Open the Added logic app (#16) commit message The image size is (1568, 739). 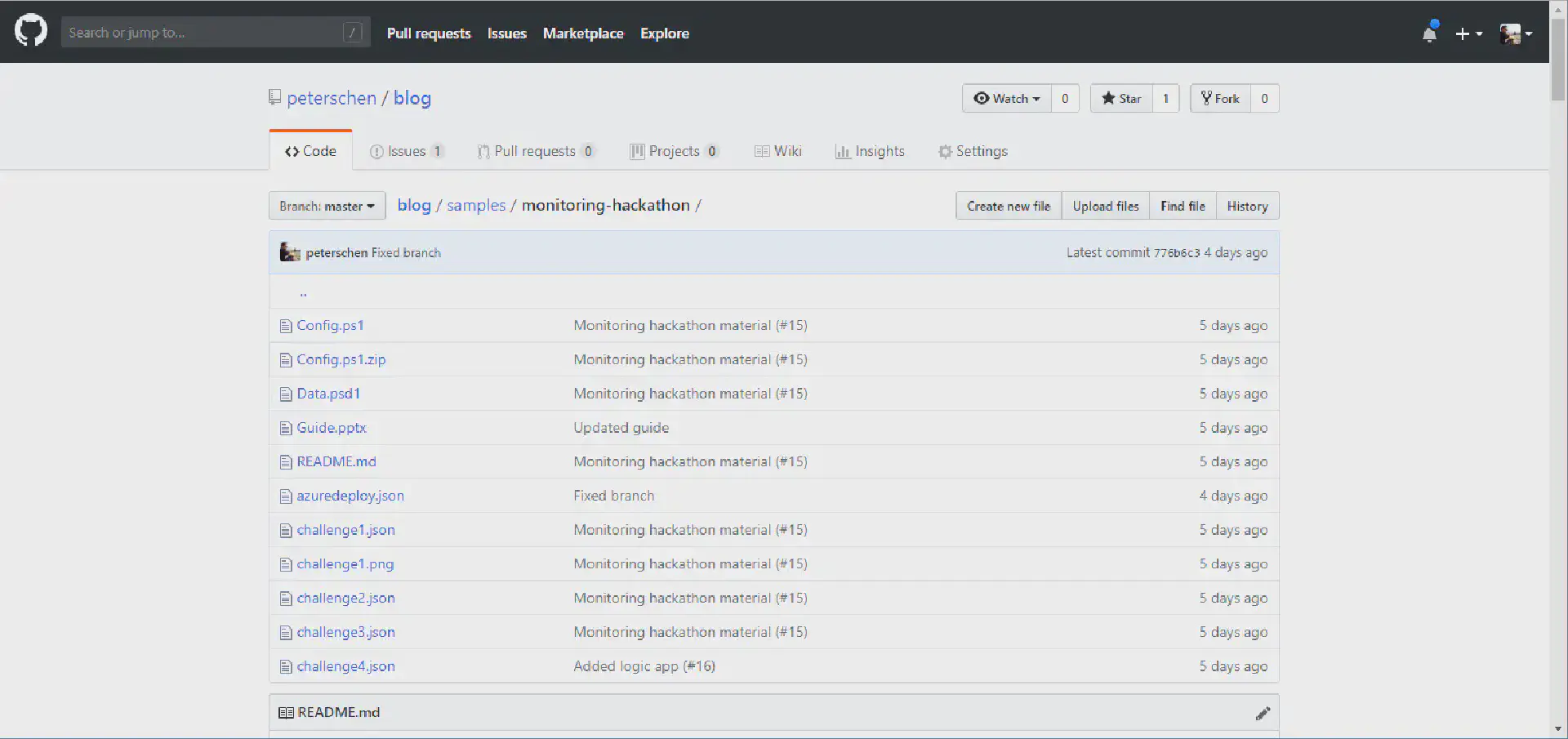(x=644, y=667)
